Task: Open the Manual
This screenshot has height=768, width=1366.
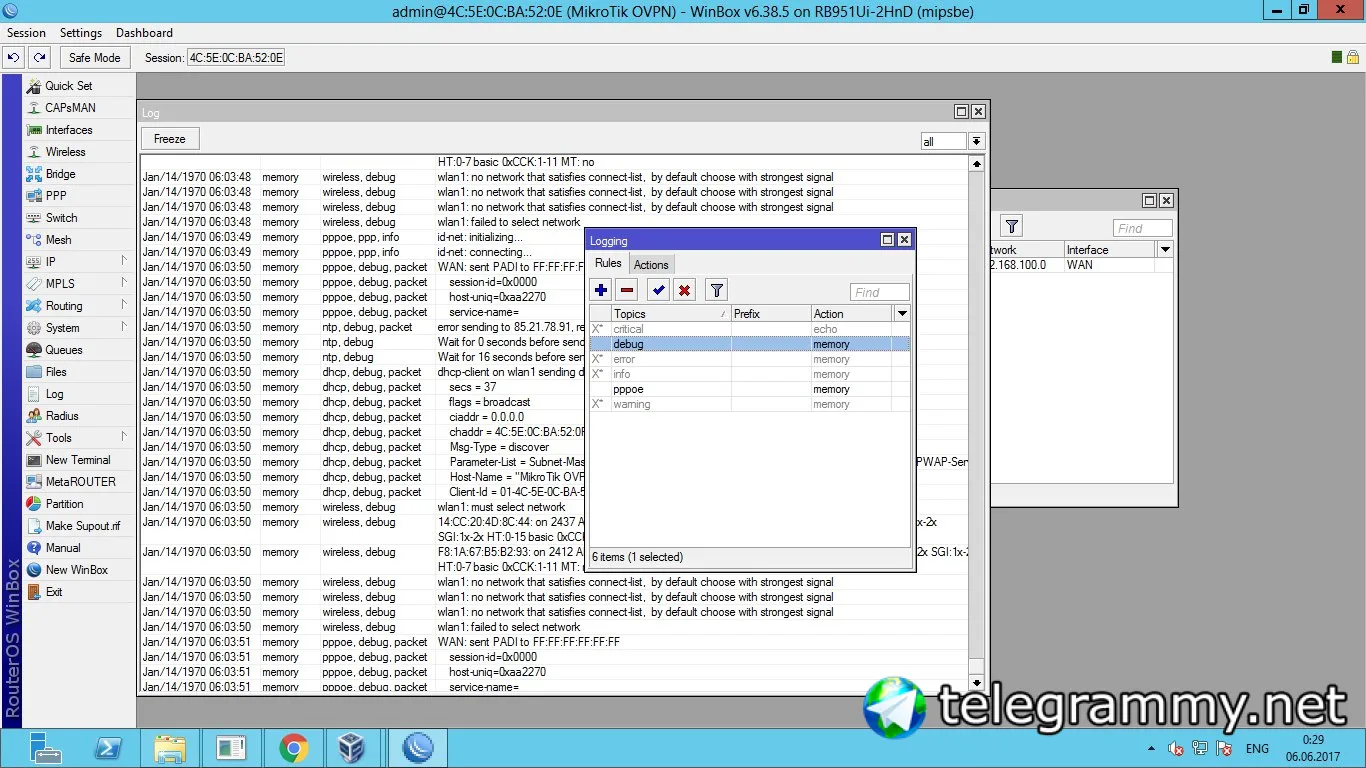Action: click(63, 548)
